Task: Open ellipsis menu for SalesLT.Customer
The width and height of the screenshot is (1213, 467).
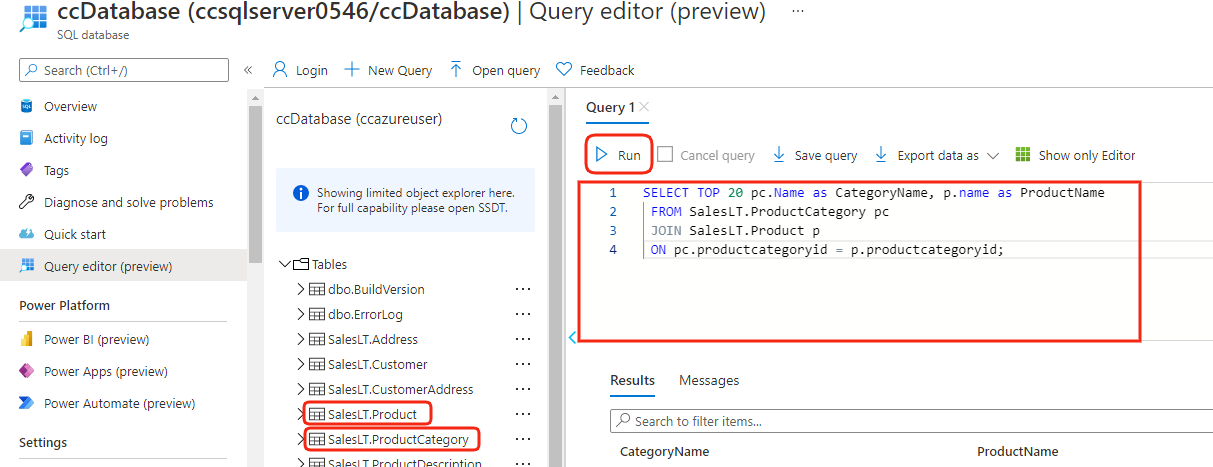Action: click(x=522, y=364)
